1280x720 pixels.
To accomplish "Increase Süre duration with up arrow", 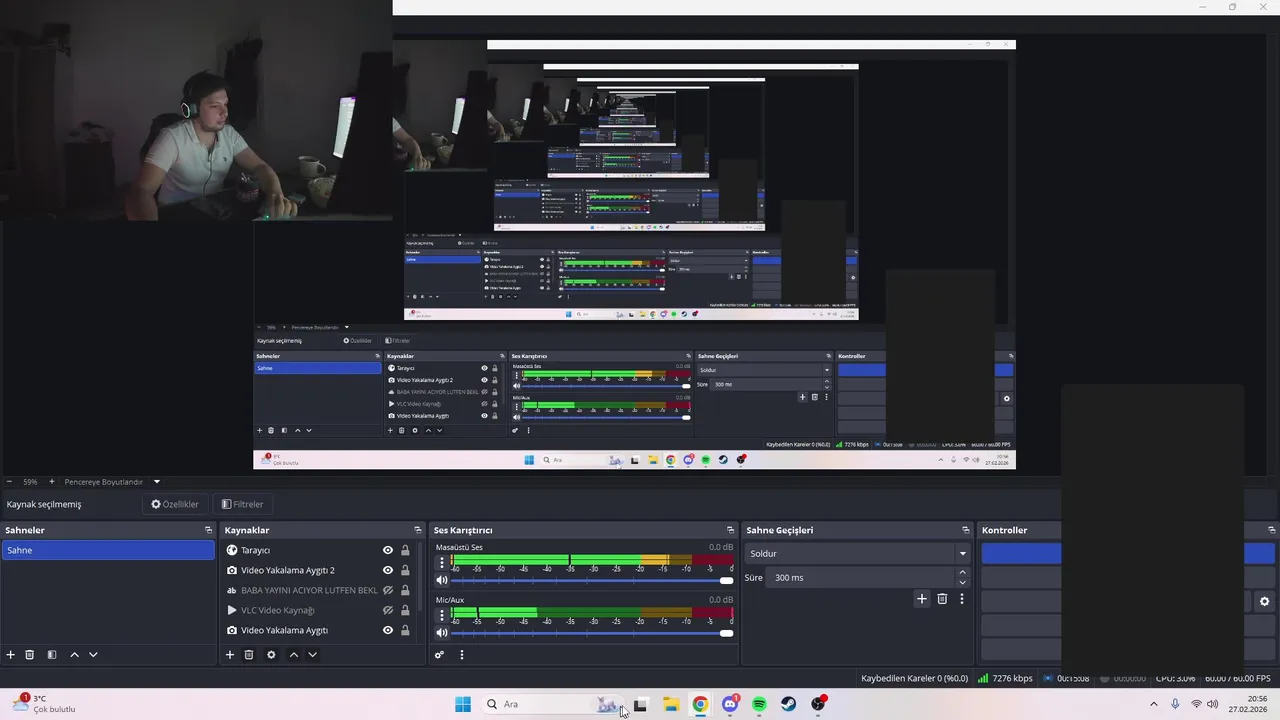I will tap(963, 573).
